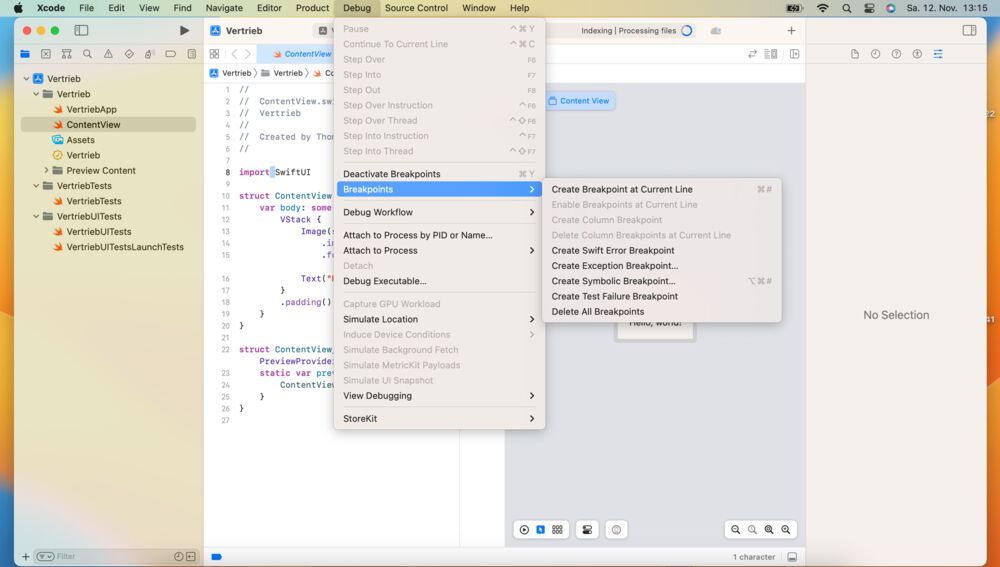Screen dimensions: 1000x567
Task: Zoom the preview canvas to 100%
Action: pos(752,529)
